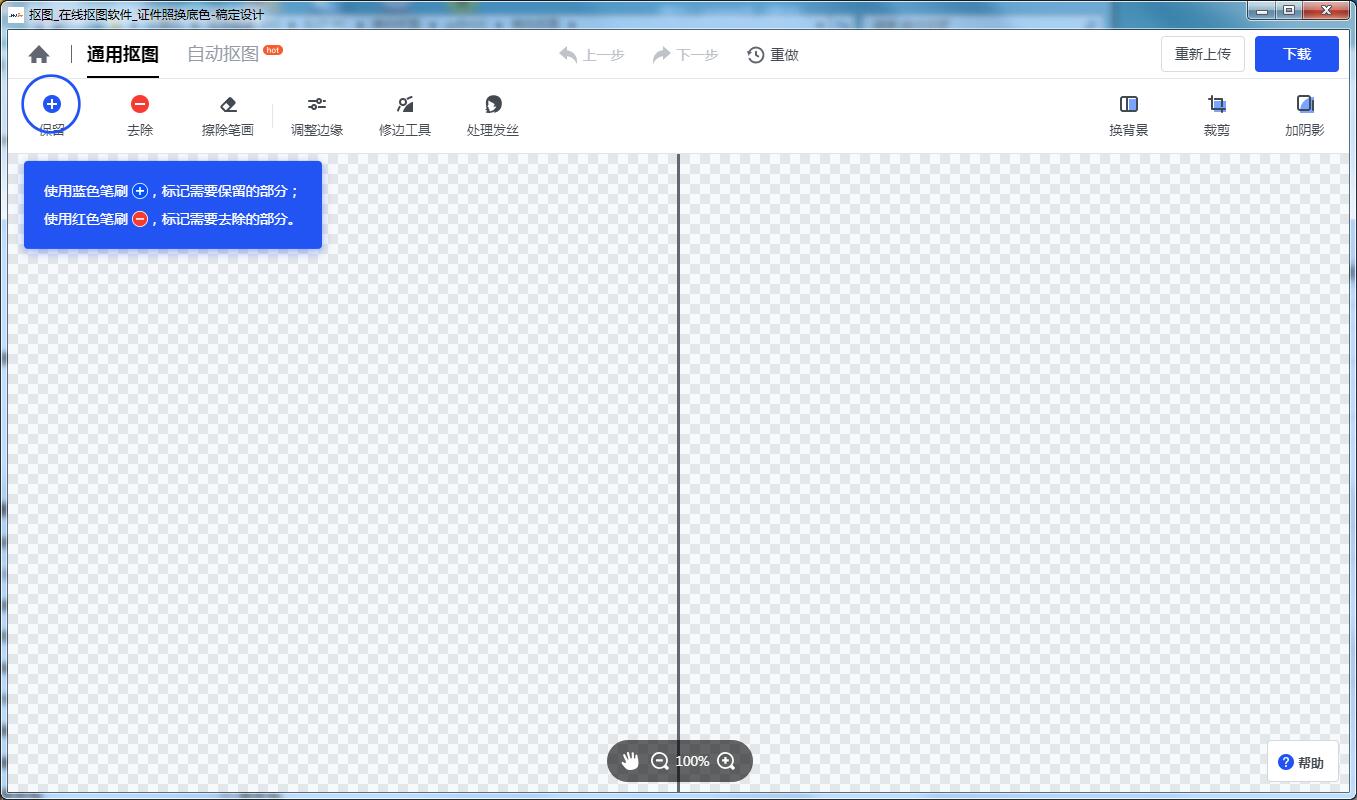This screenshot has width=1357, height=800.
Task: Choose the 擦除笔画 eraser tool
Action: coord(228,114)
